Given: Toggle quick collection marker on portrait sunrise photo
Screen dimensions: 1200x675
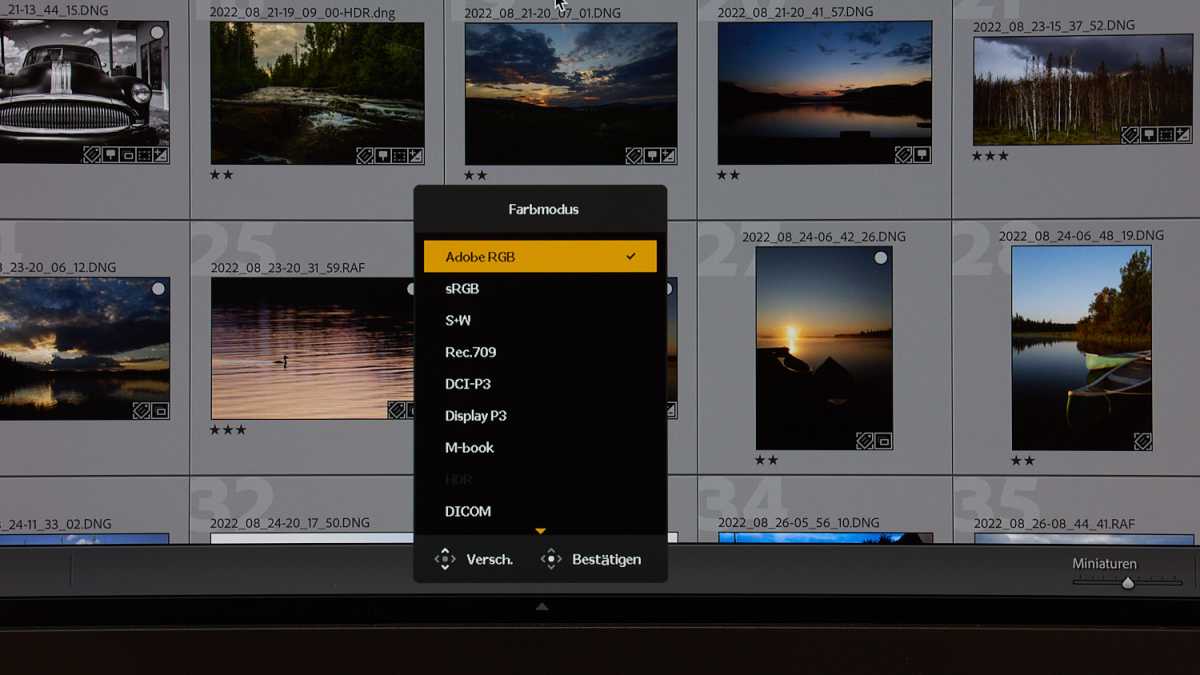Looking at the screenshot, I should pos(880,258).
